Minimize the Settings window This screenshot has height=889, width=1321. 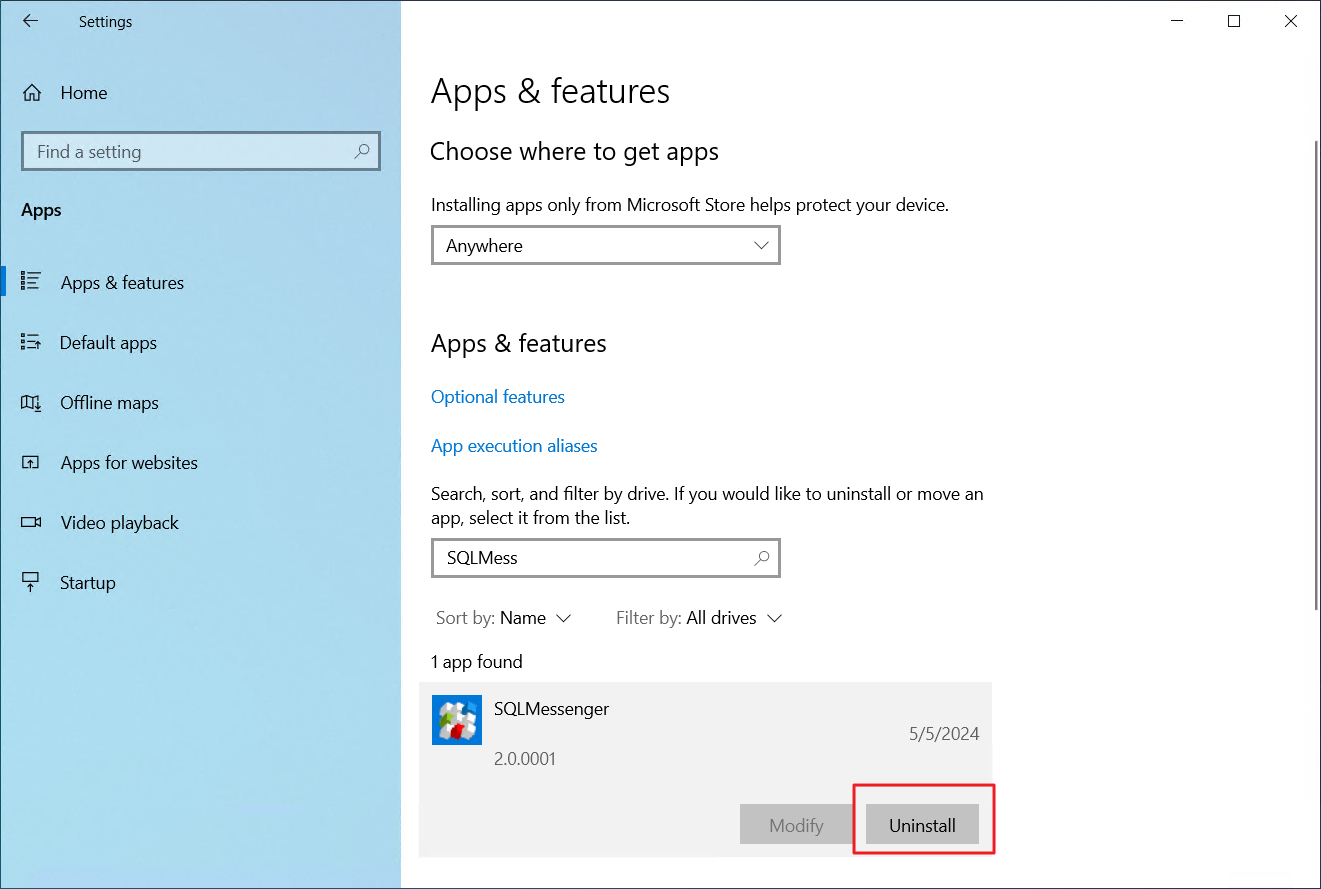point(1177,21)
